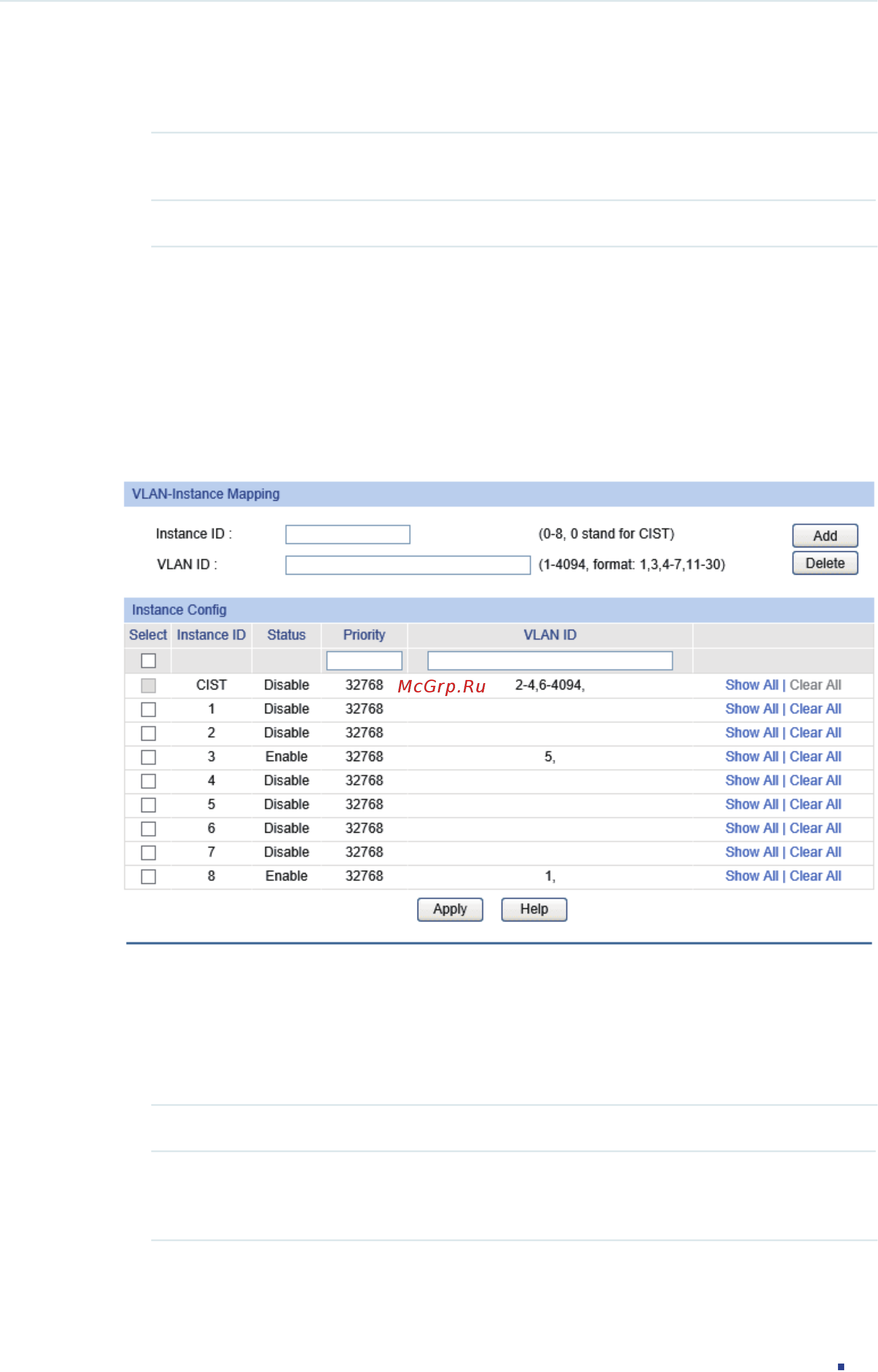Click the Add button
Screen dimensions: 878x1372
click(x=825, y=536)
